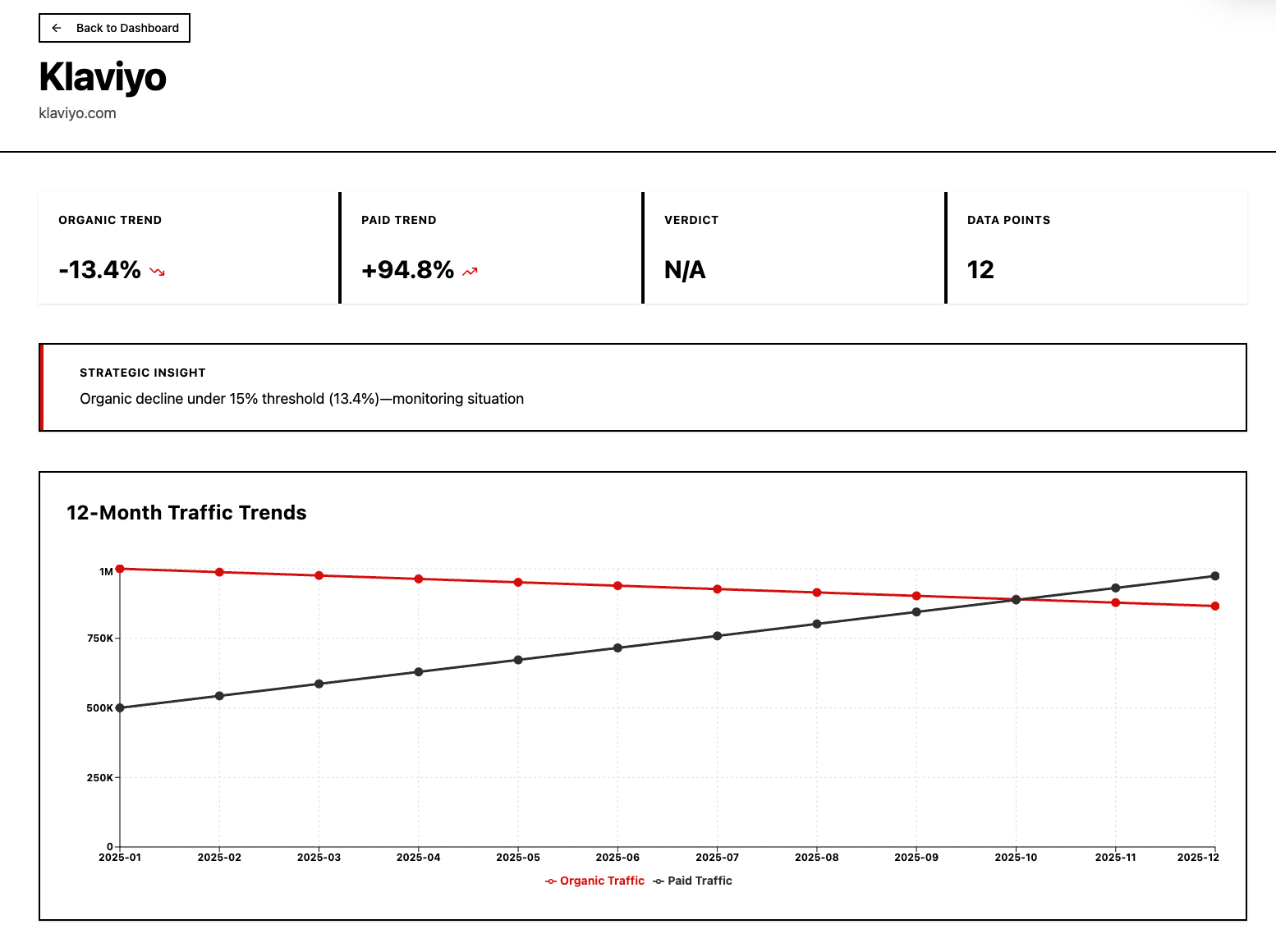Click the paid data point at 2025-02

click(x=219, y=696)
